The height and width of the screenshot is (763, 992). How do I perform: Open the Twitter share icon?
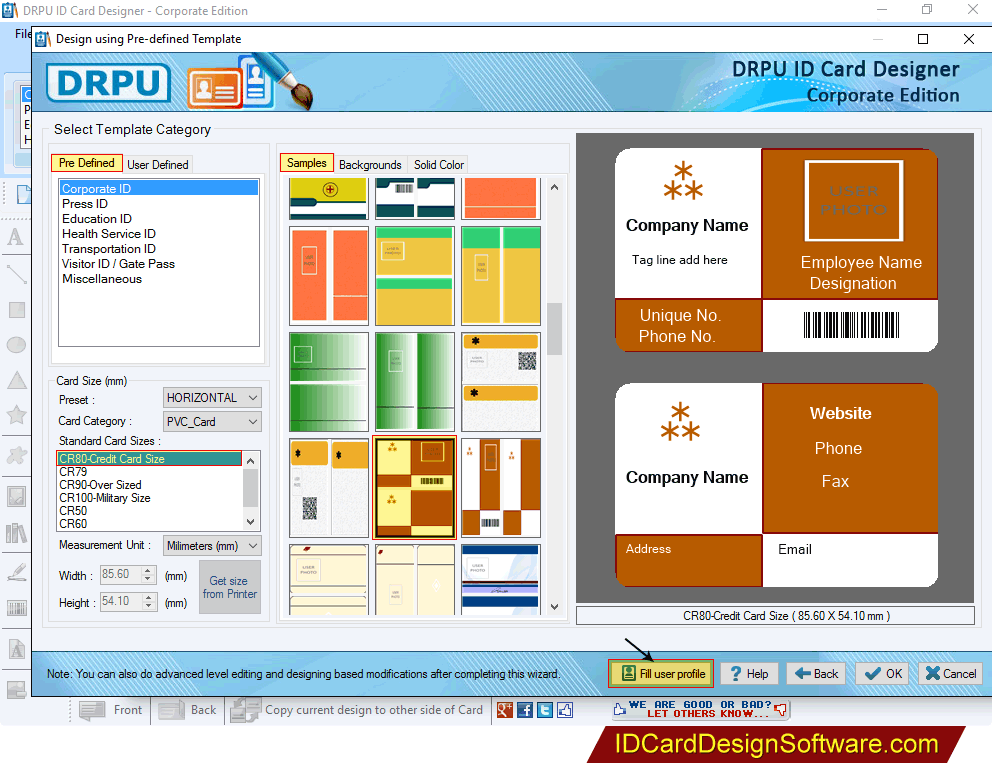coord(545,709)
